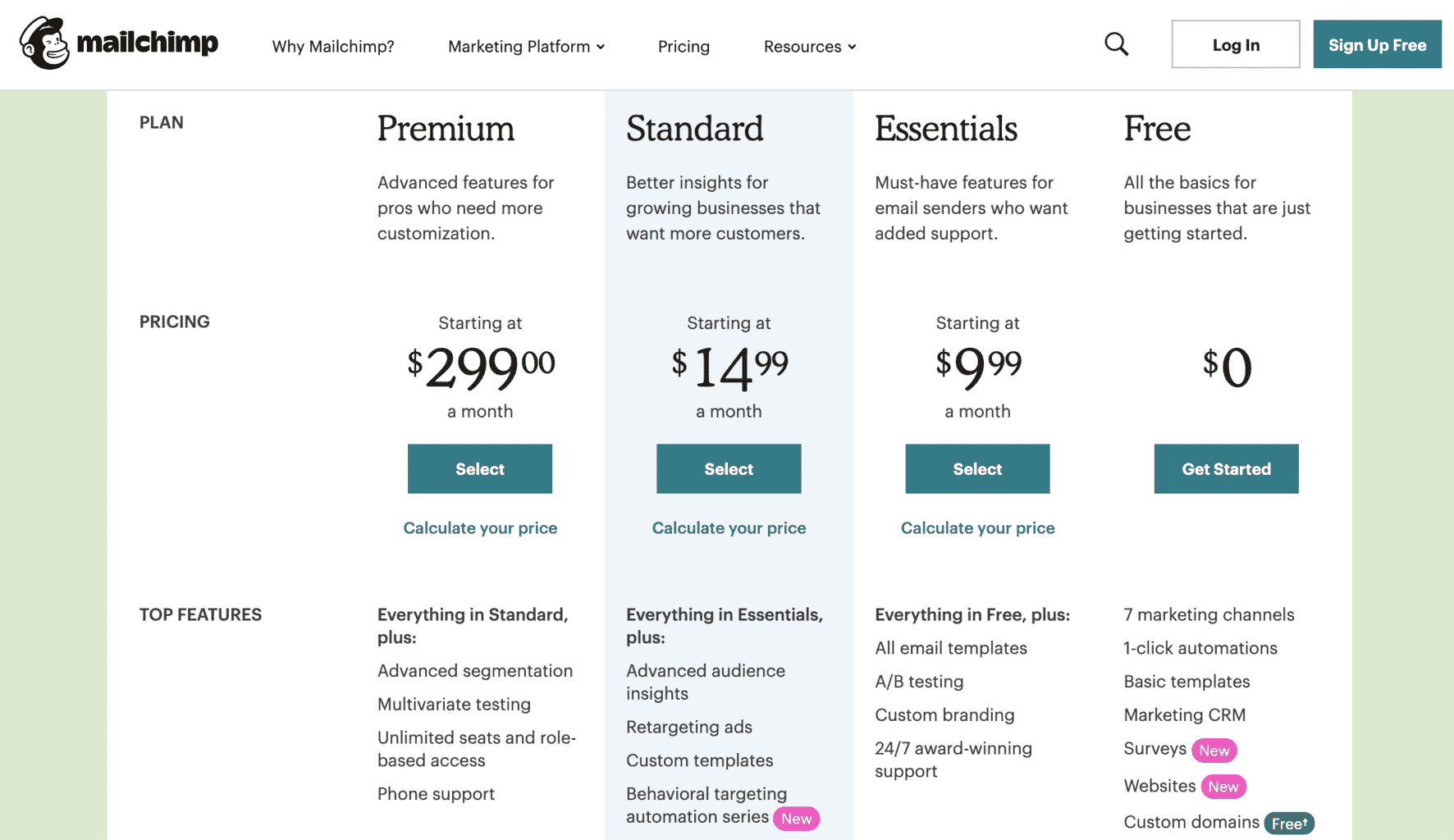Go to the Pricing nav link
The height and width of the screenshot is (840, 1454).
point(684,47)
